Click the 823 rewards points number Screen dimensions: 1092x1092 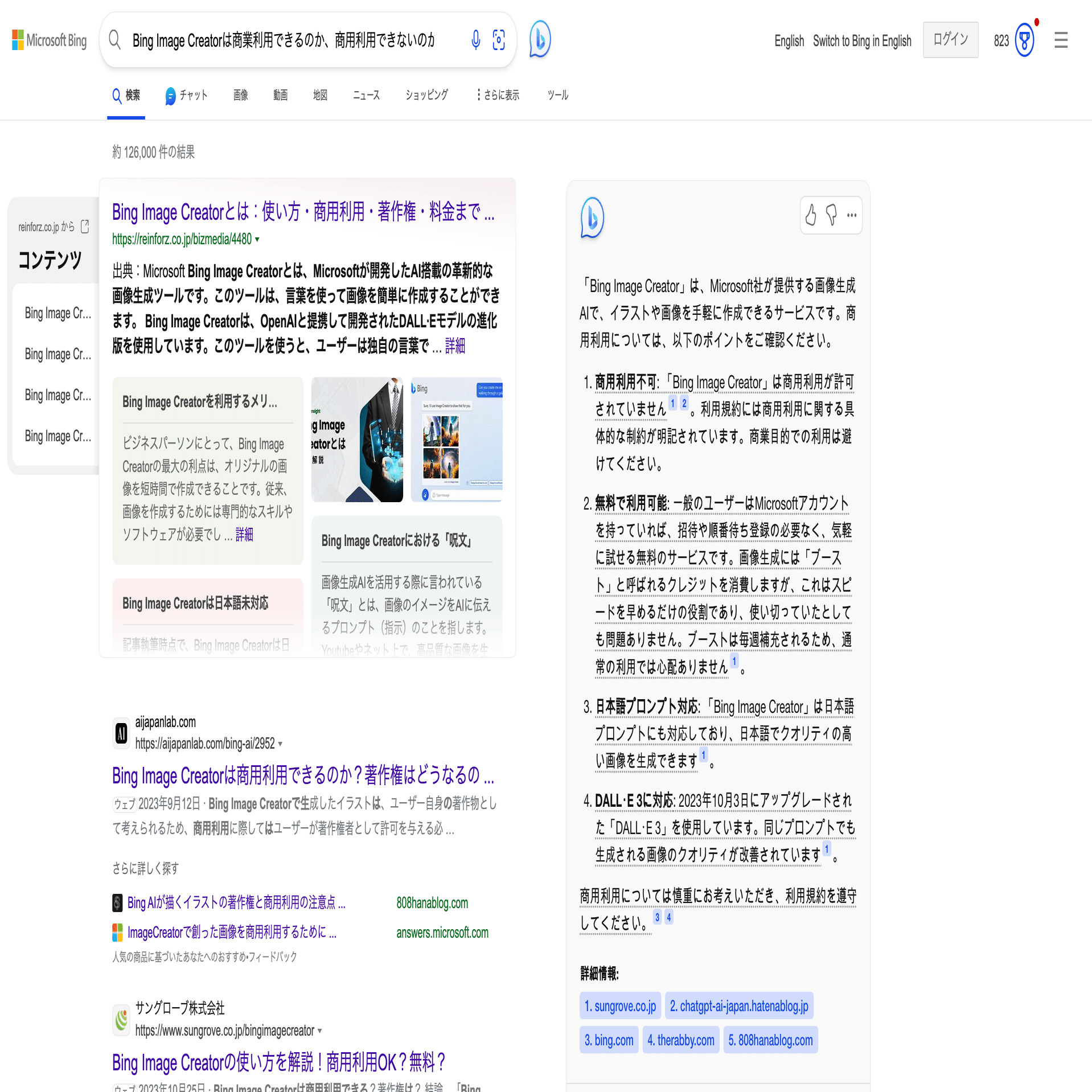tap(1001, 41)
